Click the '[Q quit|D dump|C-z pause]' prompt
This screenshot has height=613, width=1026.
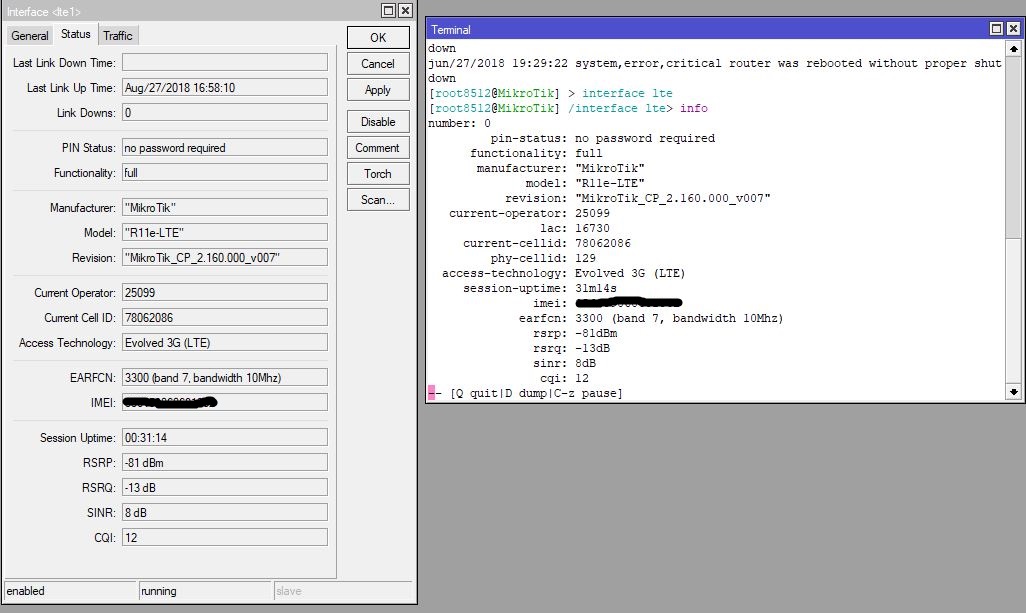coord(536,393)
